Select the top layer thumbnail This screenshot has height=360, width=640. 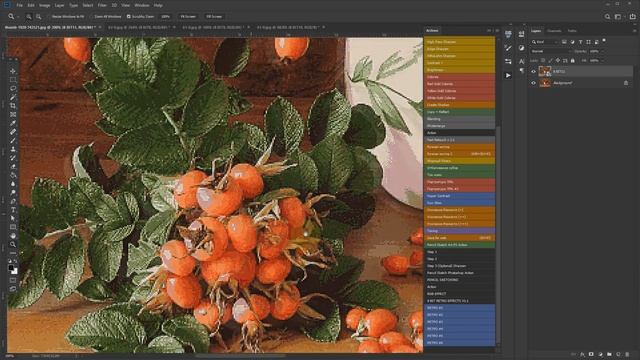click(x=544, y=71)
